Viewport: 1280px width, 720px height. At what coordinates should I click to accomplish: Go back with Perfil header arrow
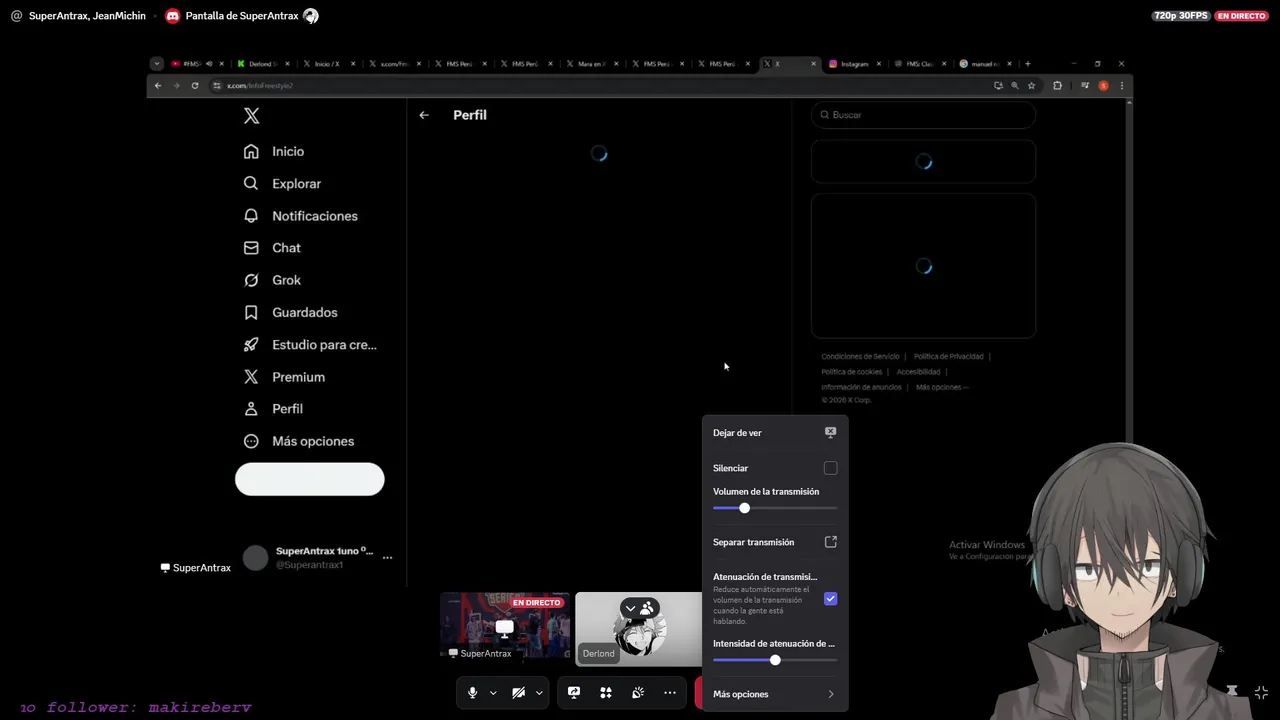(x=424, y=115)
